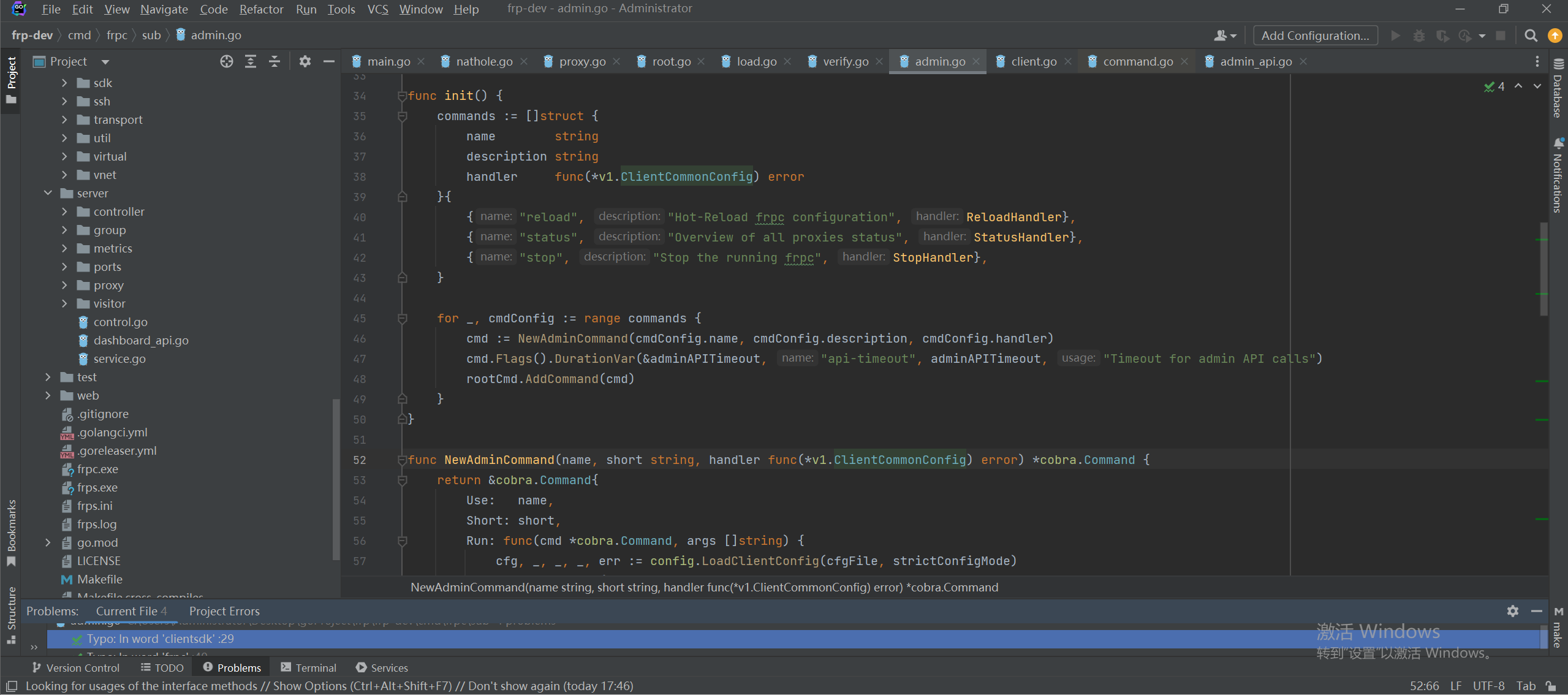1568x695 pixels.
Task: Collapse the server folder
Action: (48, 193)
